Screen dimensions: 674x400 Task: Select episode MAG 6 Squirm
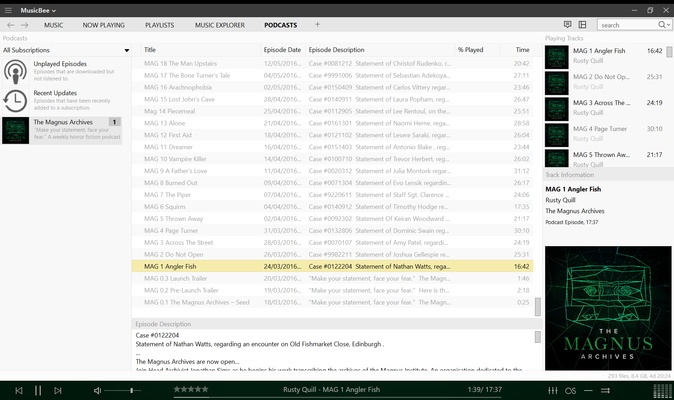332,207
